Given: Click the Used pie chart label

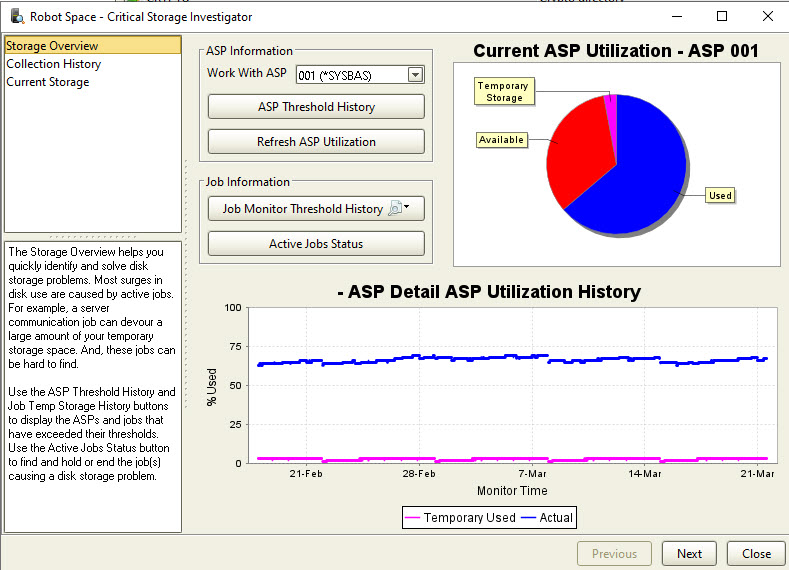Looking at the screenshot, I should [720, 195].
